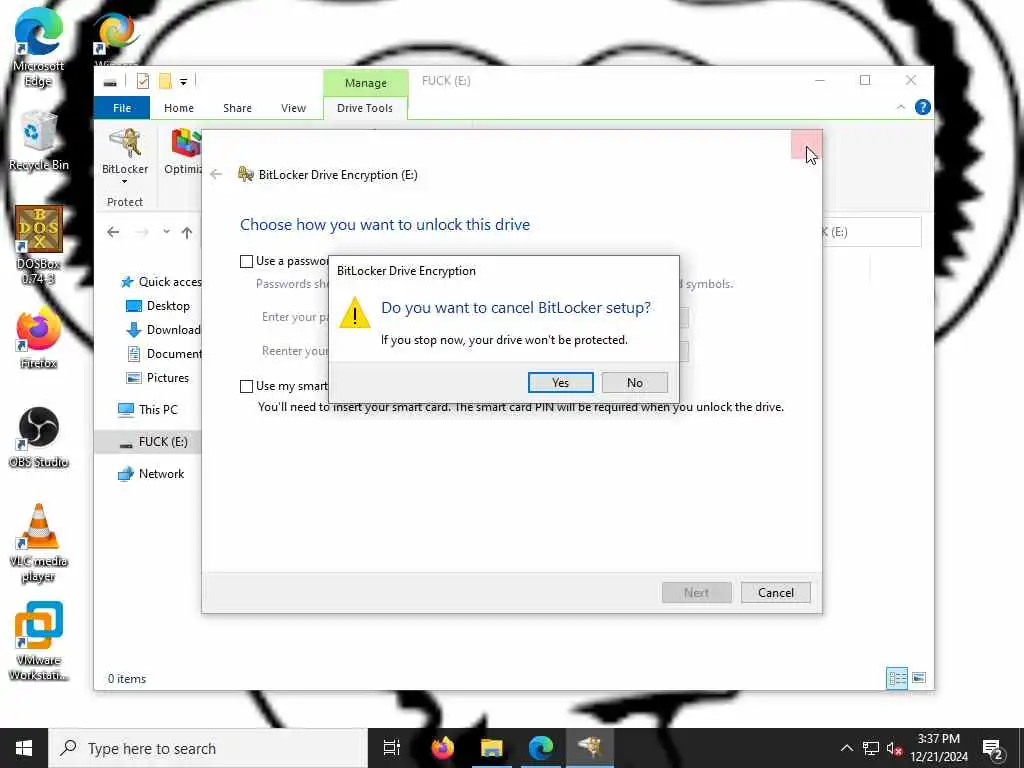
Task: Open Downloads in navigation pane
Action: (x=163, y=330)
